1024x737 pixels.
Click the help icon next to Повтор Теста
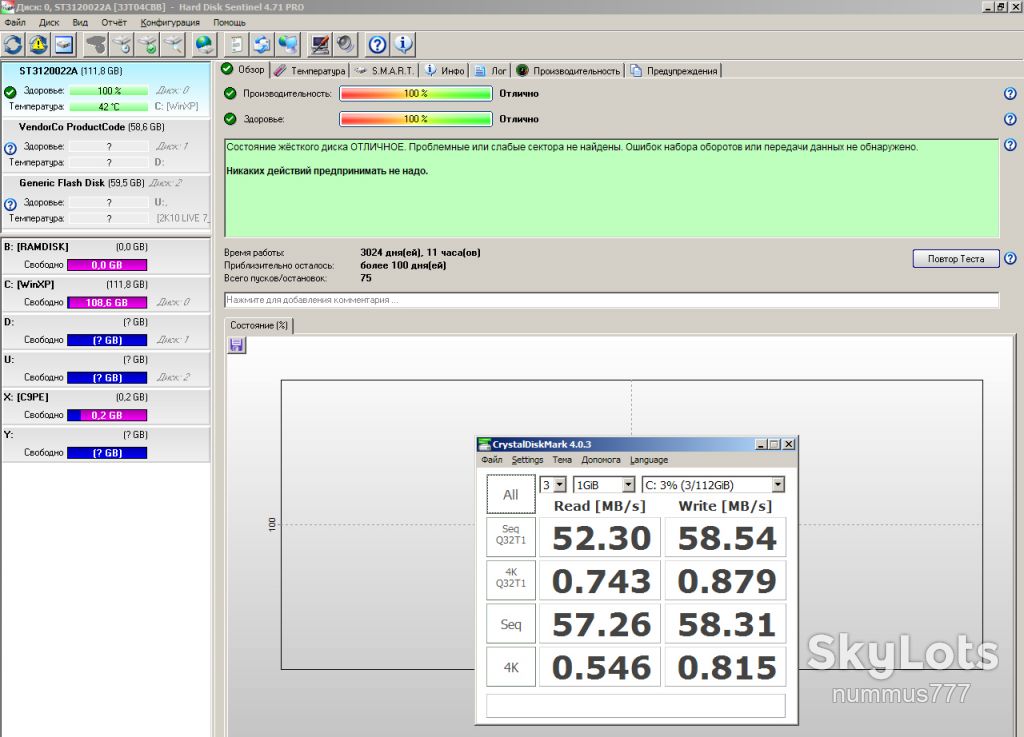click(1010, 258)
